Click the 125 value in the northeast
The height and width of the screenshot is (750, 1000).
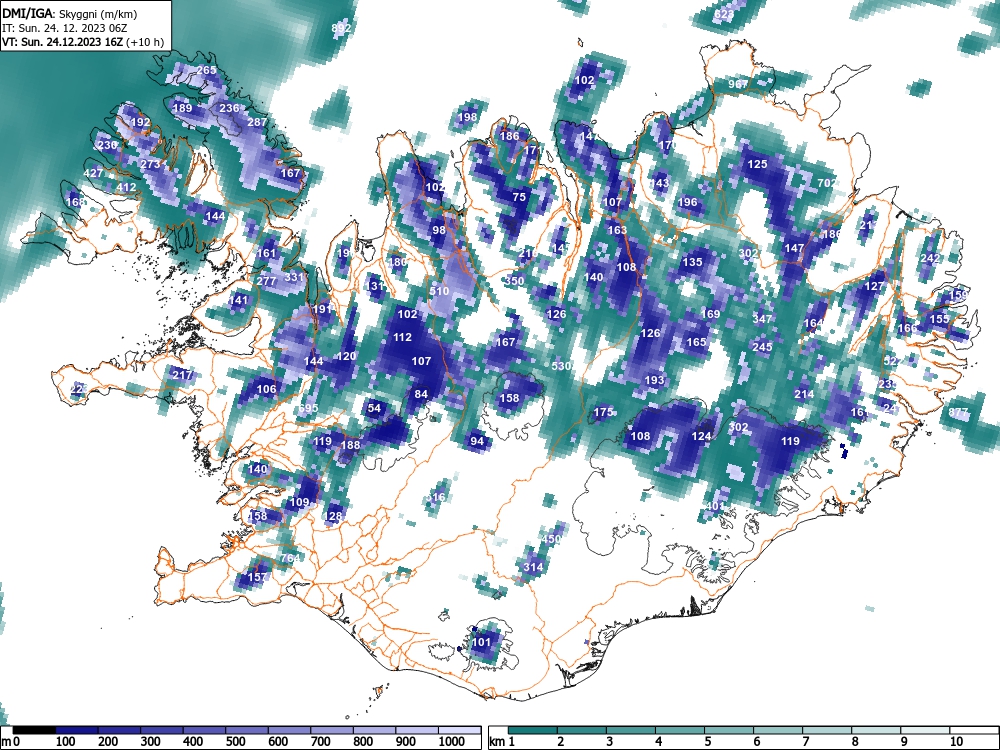[x=757, y=165]
